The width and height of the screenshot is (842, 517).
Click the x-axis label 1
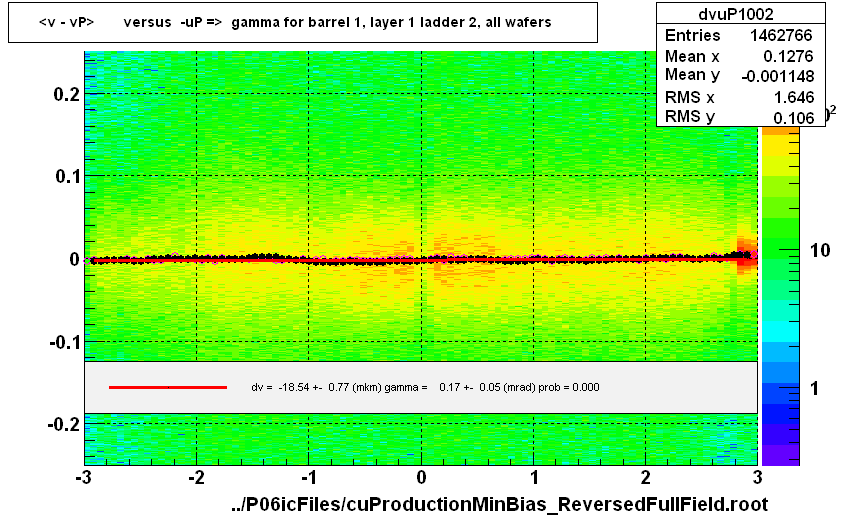point(534,477)
